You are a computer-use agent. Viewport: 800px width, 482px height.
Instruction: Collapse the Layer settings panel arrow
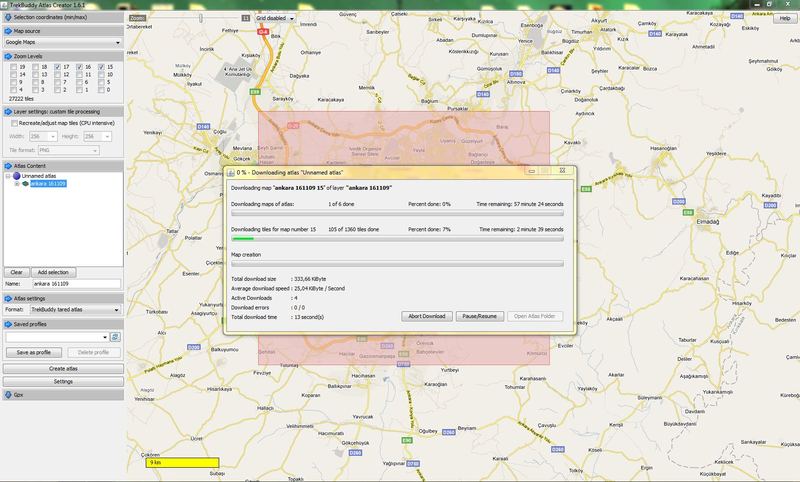[8, 112]
